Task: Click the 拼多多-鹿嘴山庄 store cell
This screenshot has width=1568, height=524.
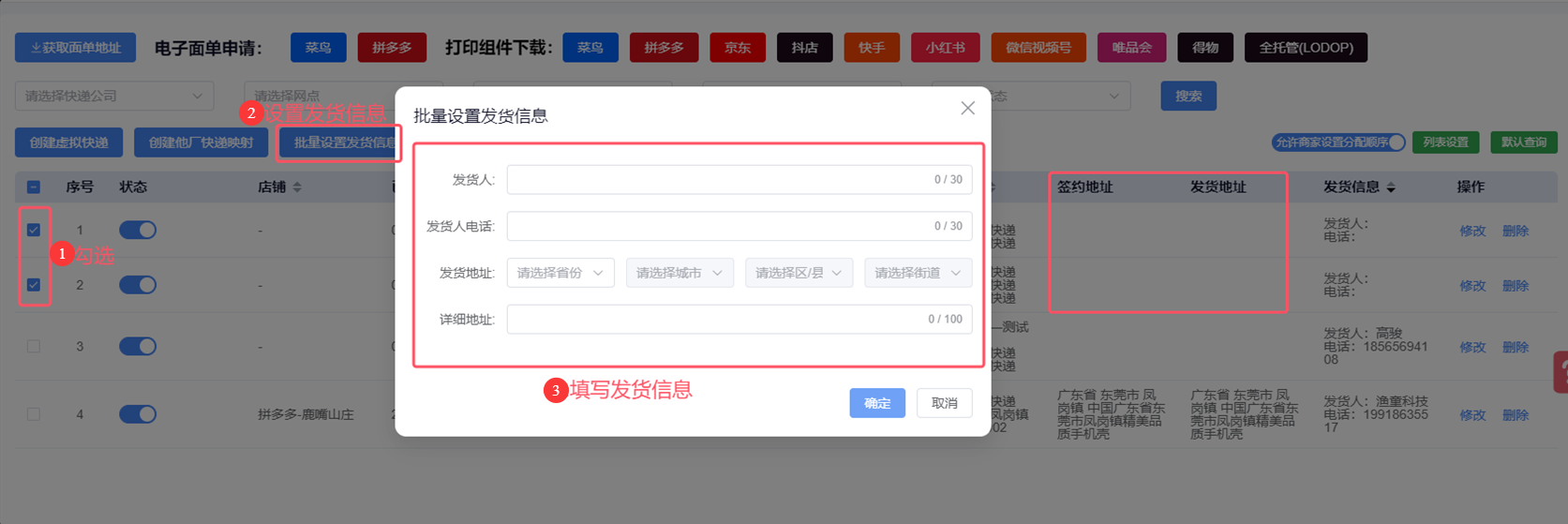Action: coord(306,414)
